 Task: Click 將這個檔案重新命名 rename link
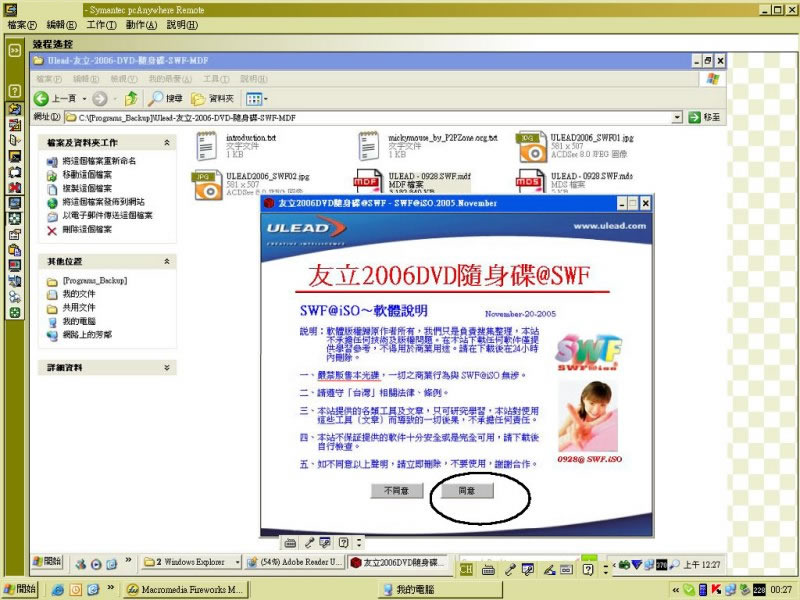coord(99,161)
